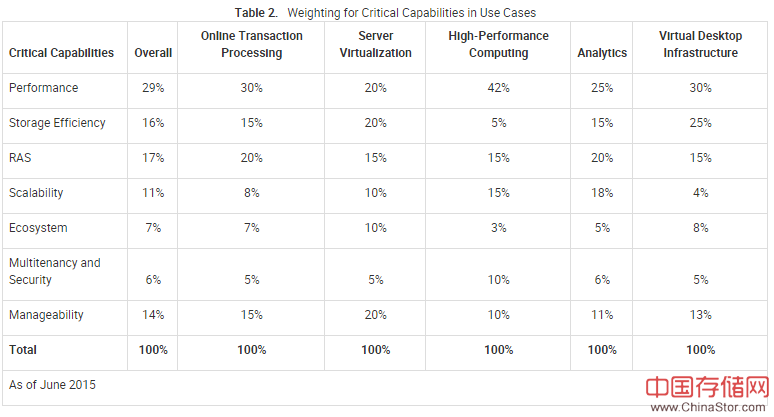Click the 42% High-Performance Computing performance cell
This screenshot has height=417, width=774.
coord(498,88)
